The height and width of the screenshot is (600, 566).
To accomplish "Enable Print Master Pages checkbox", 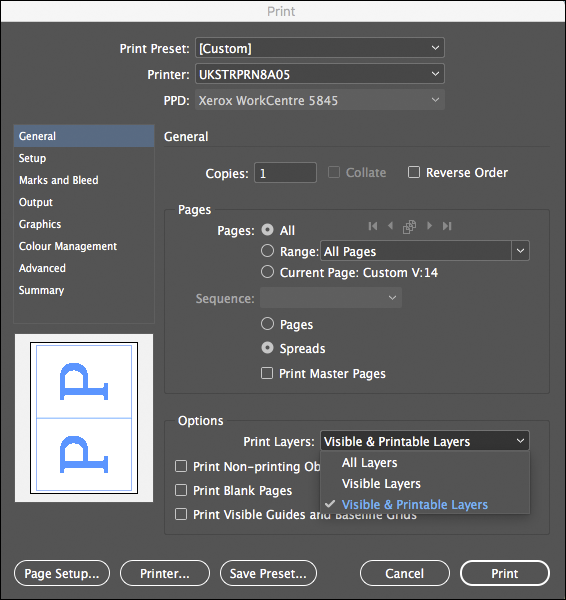I will click(x=267, y=373).
